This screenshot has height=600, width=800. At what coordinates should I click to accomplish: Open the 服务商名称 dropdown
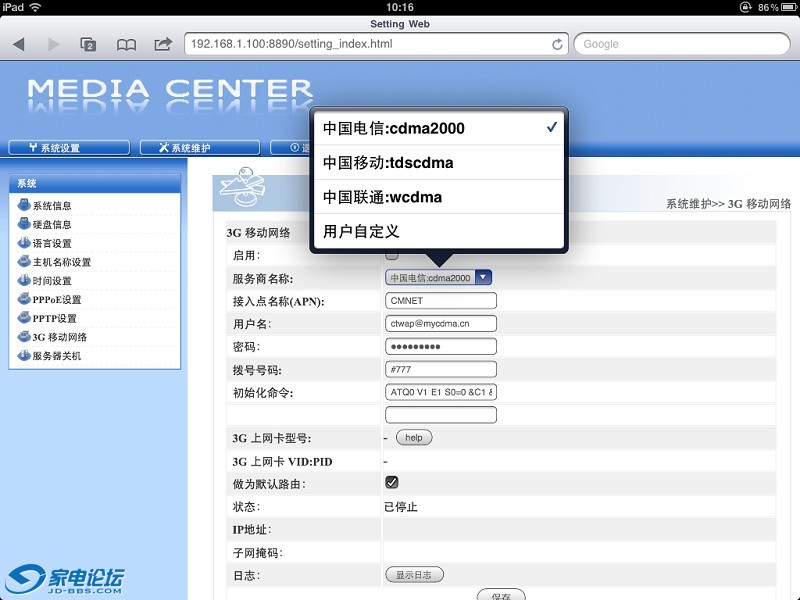pos(438,278)
